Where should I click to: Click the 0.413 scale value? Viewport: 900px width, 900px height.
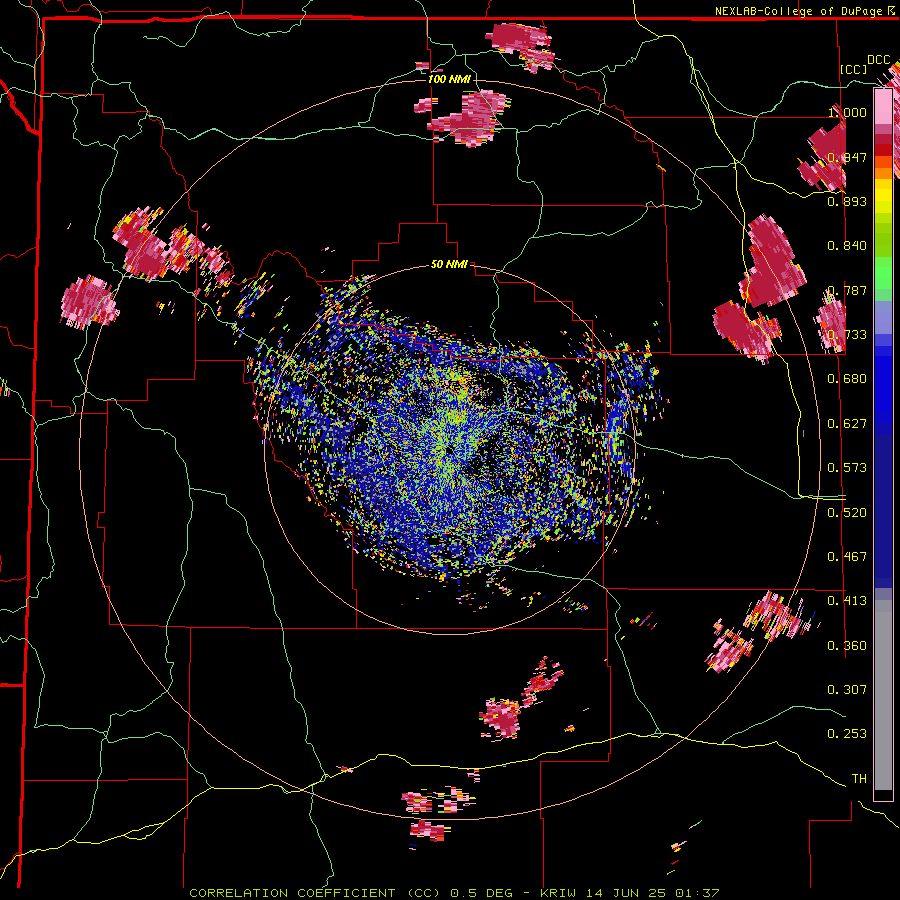[847, 600]
